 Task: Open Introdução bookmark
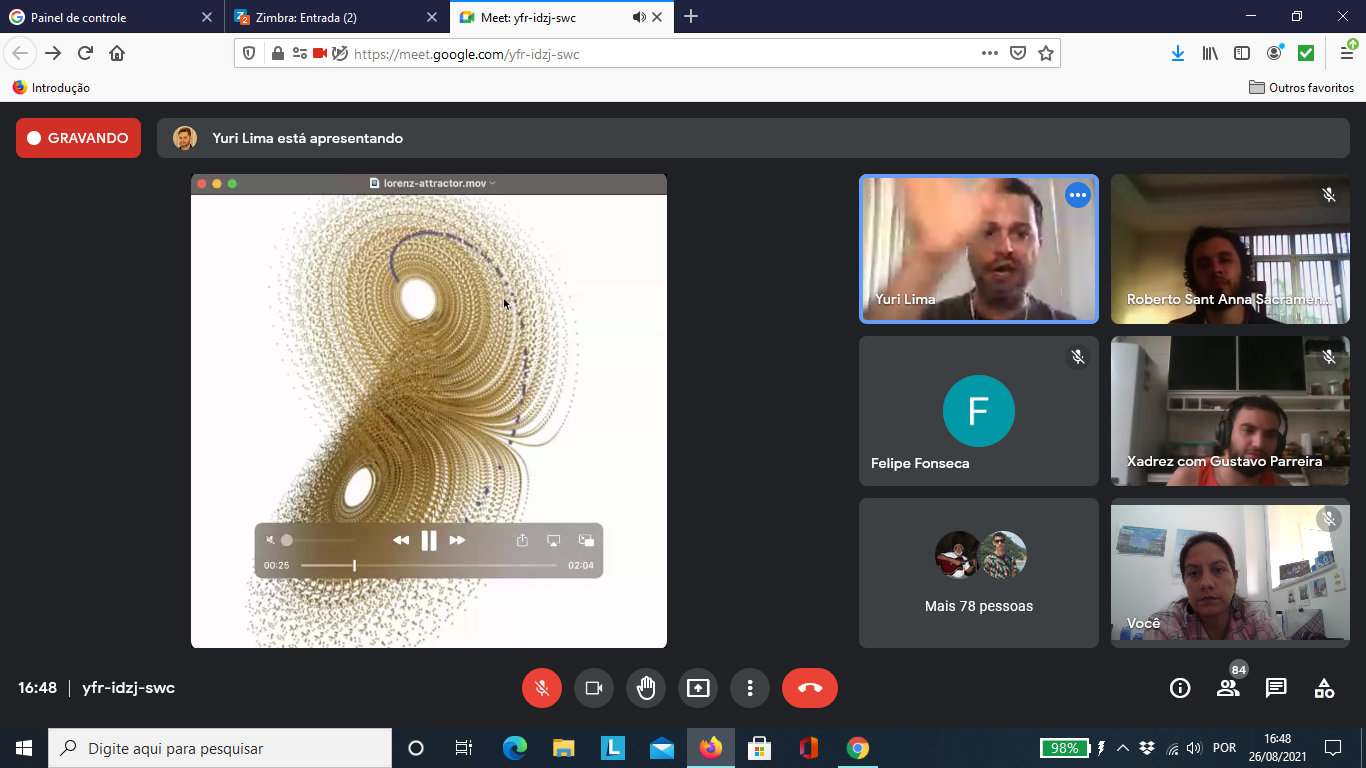point(51,88)
